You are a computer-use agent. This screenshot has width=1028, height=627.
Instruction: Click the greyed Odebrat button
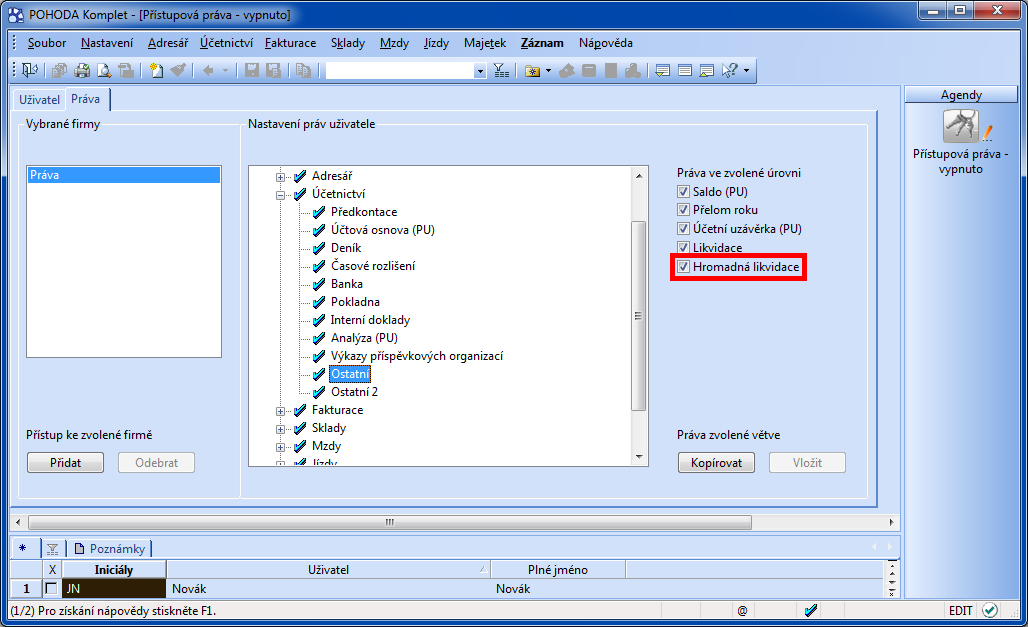point(157,462)
